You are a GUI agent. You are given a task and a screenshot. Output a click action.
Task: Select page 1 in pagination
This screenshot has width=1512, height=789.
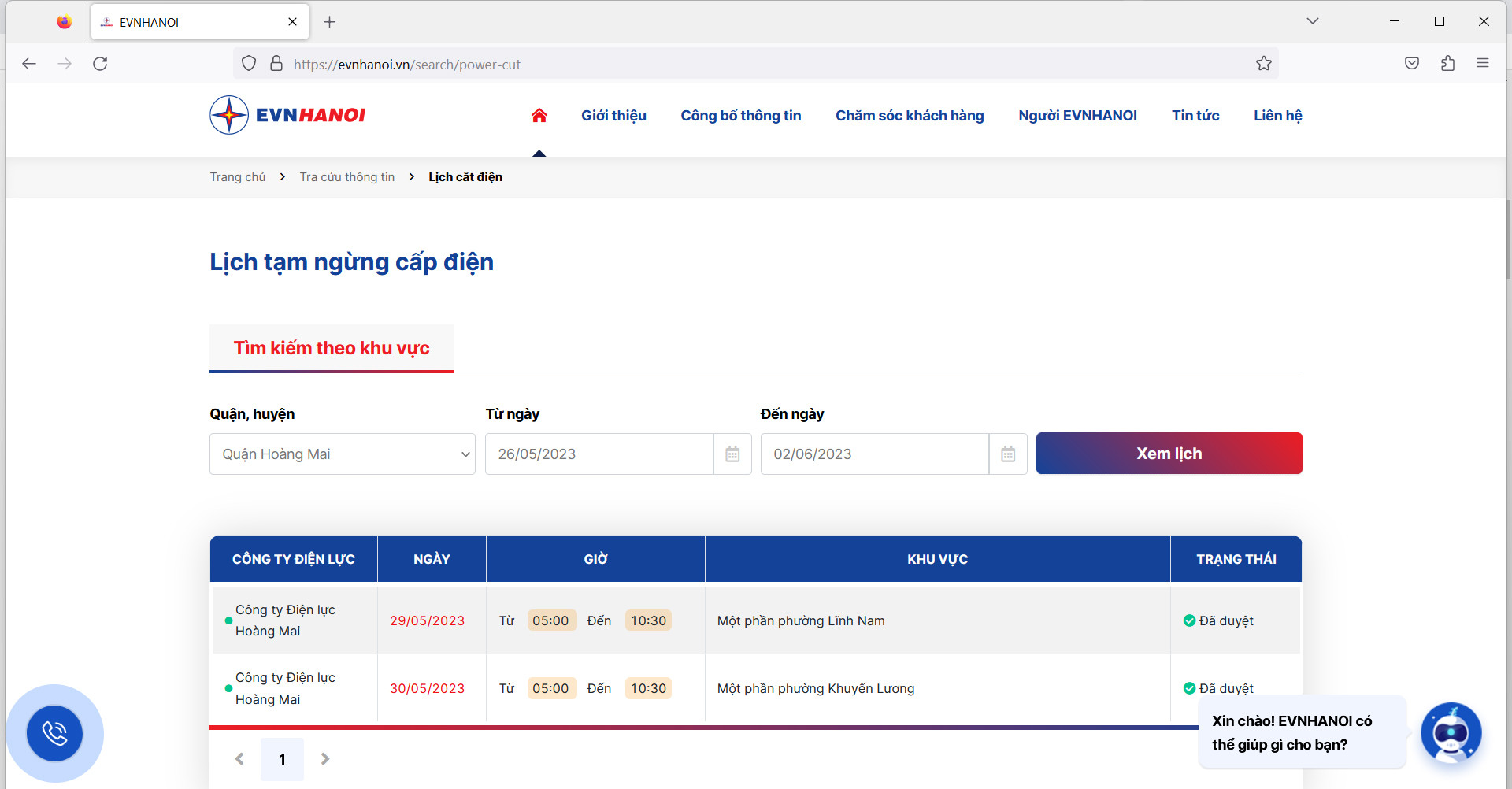pos(282,759)
